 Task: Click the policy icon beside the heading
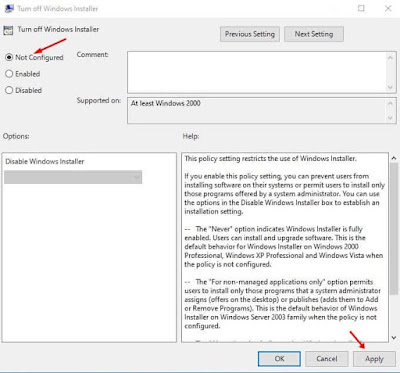(8, 30)
